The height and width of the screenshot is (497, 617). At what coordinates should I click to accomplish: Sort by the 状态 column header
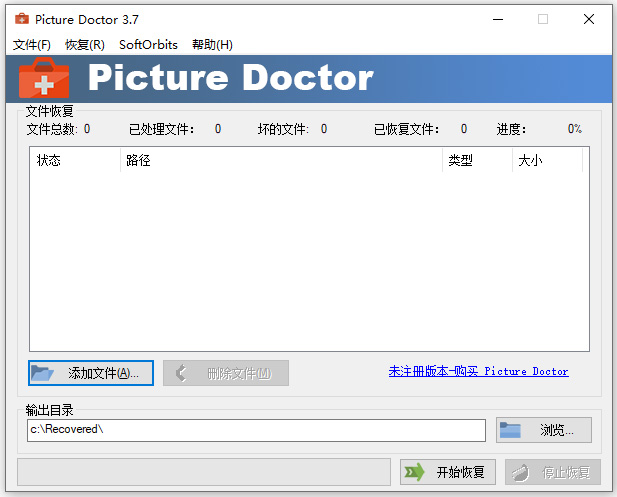tap(75, 160)
